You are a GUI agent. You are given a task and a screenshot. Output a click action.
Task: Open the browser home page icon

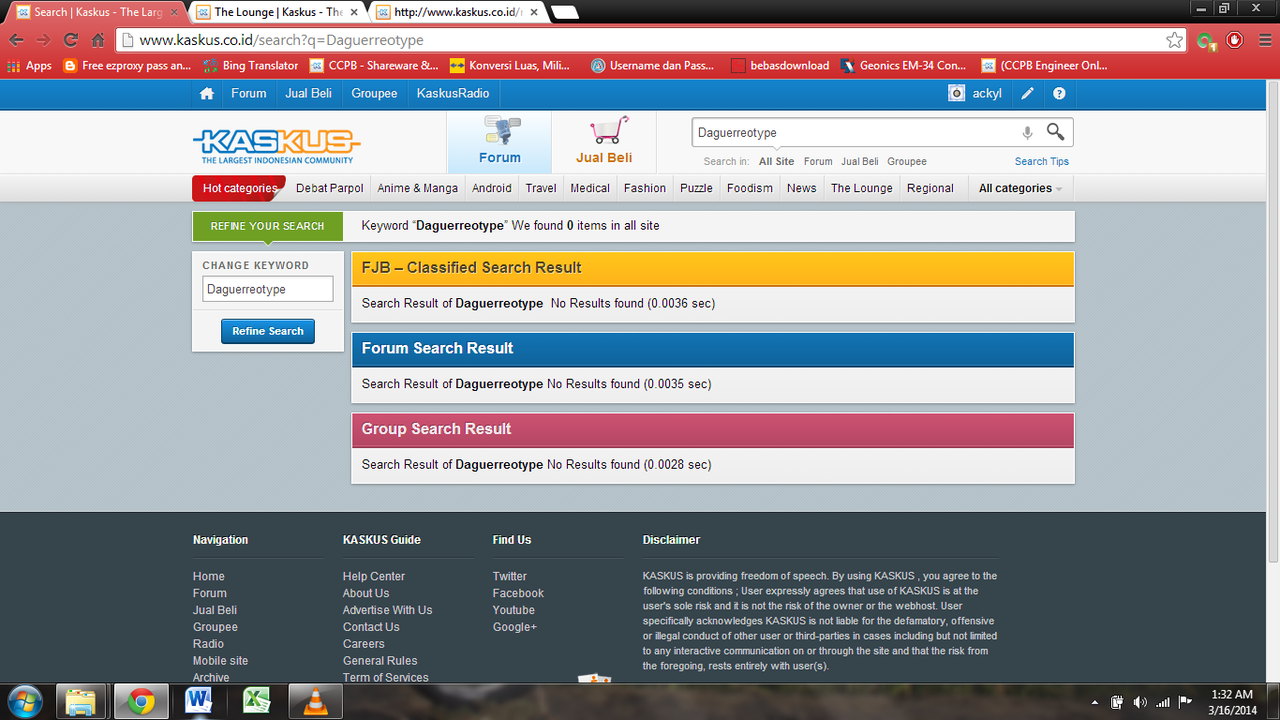(98, 40)
